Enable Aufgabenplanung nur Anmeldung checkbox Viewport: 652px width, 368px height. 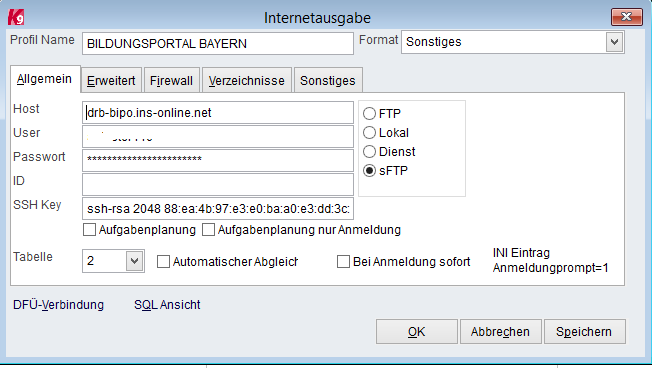pyautogui.click(x=208, y=230)
